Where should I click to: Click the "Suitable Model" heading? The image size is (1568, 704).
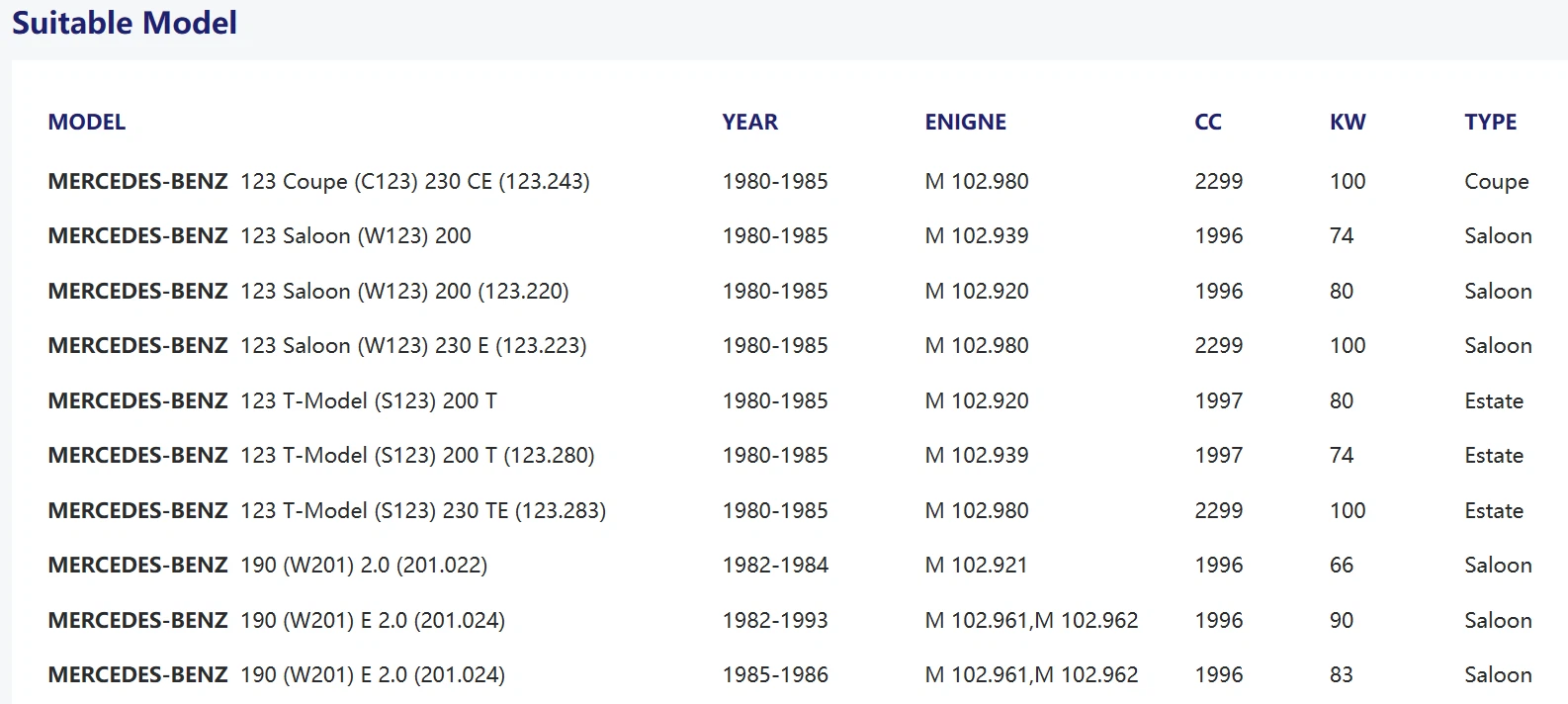pyautogui.click(x=125, y=23)
